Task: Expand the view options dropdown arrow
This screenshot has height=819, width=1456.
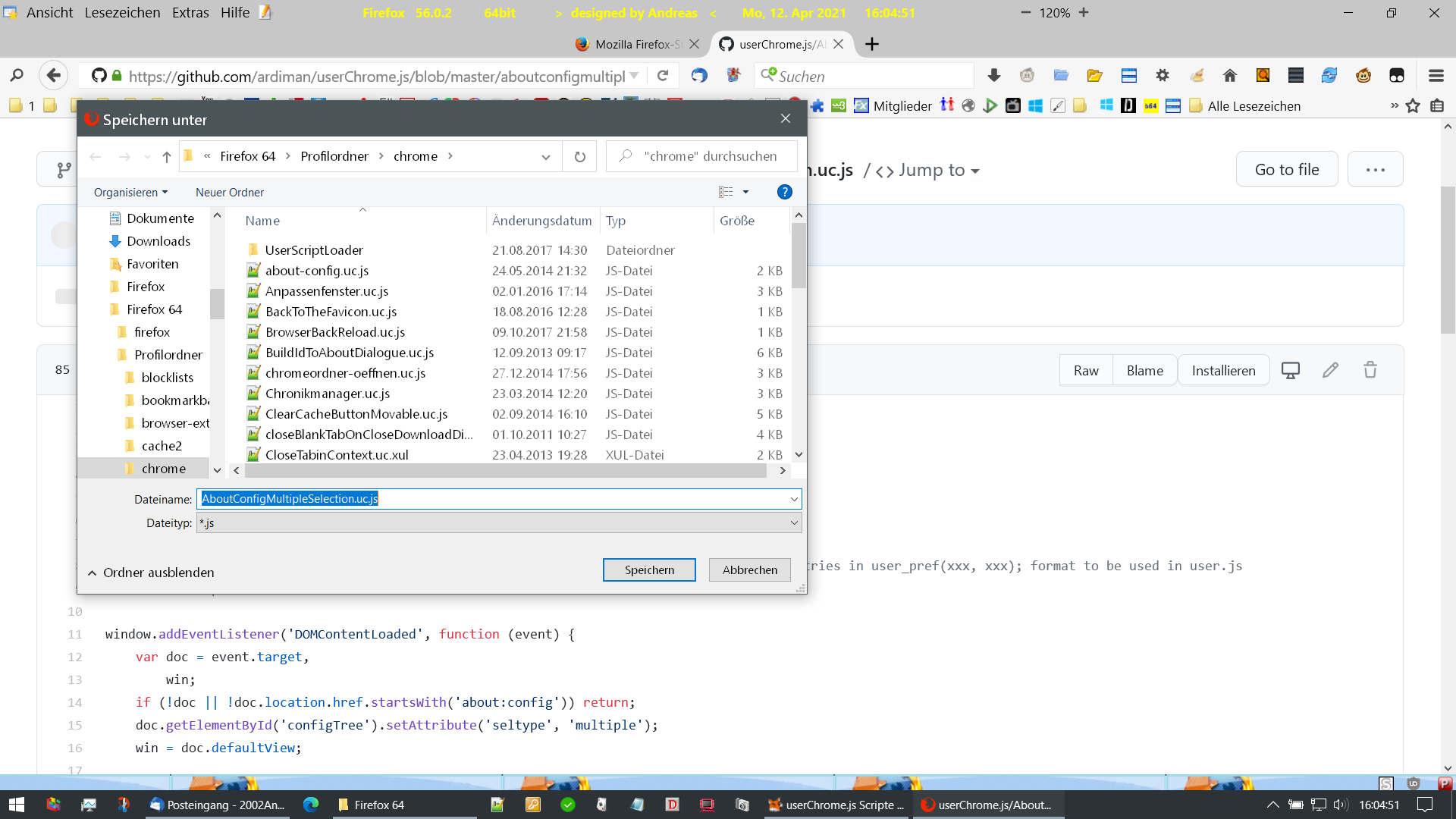Action: click(745, 193)
